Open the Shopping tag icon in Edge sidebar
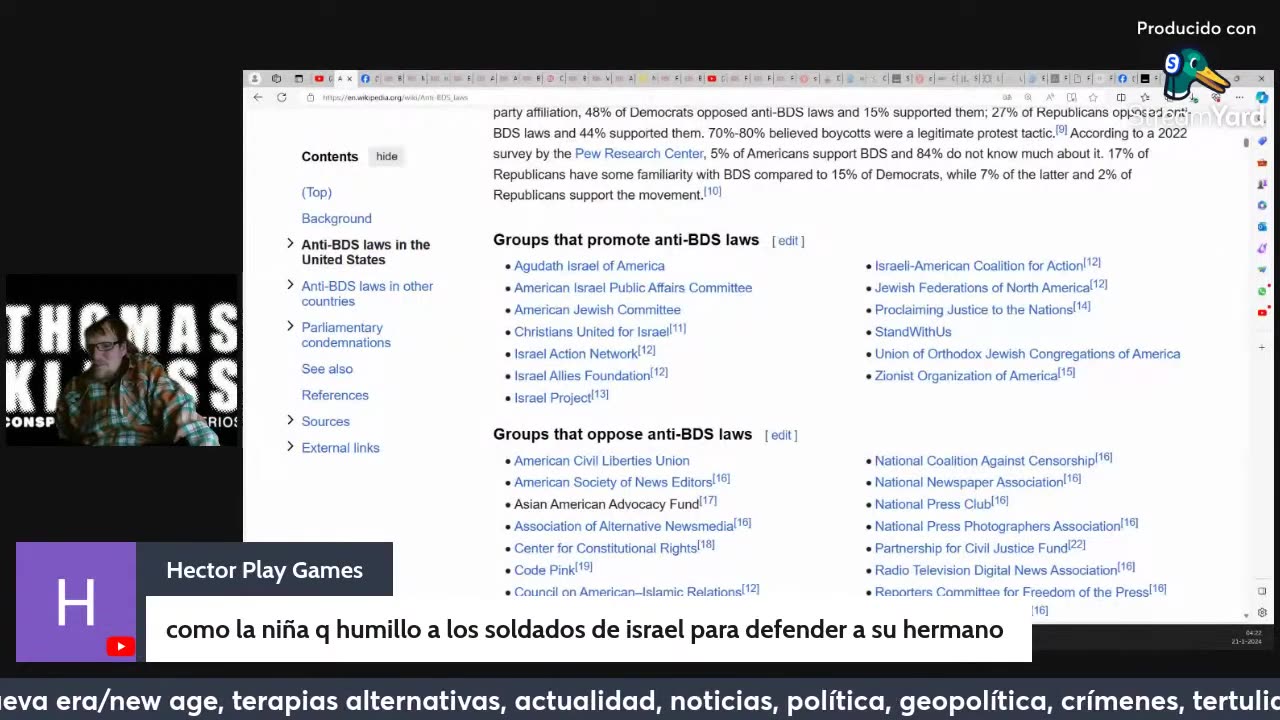Viewport: 1280px width, 720px height. click(1262, 141)
